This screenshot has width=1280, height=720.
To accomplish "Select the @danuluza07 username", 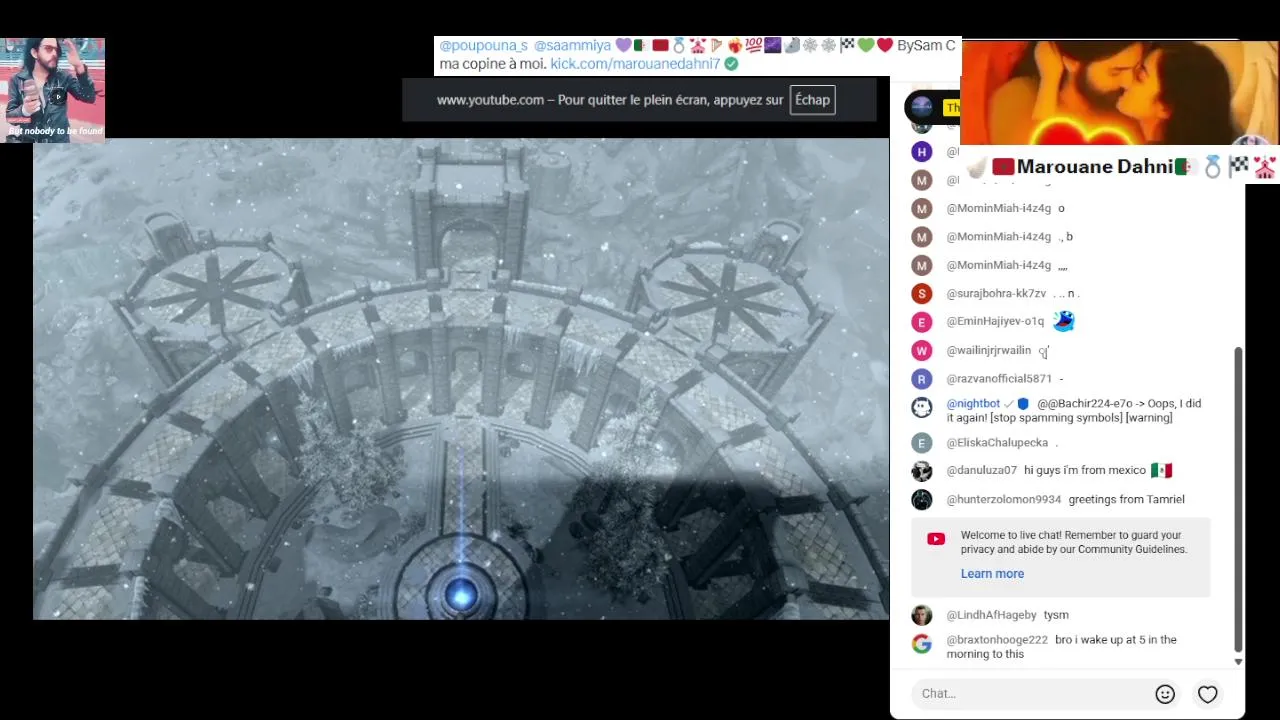I will 982,470.
